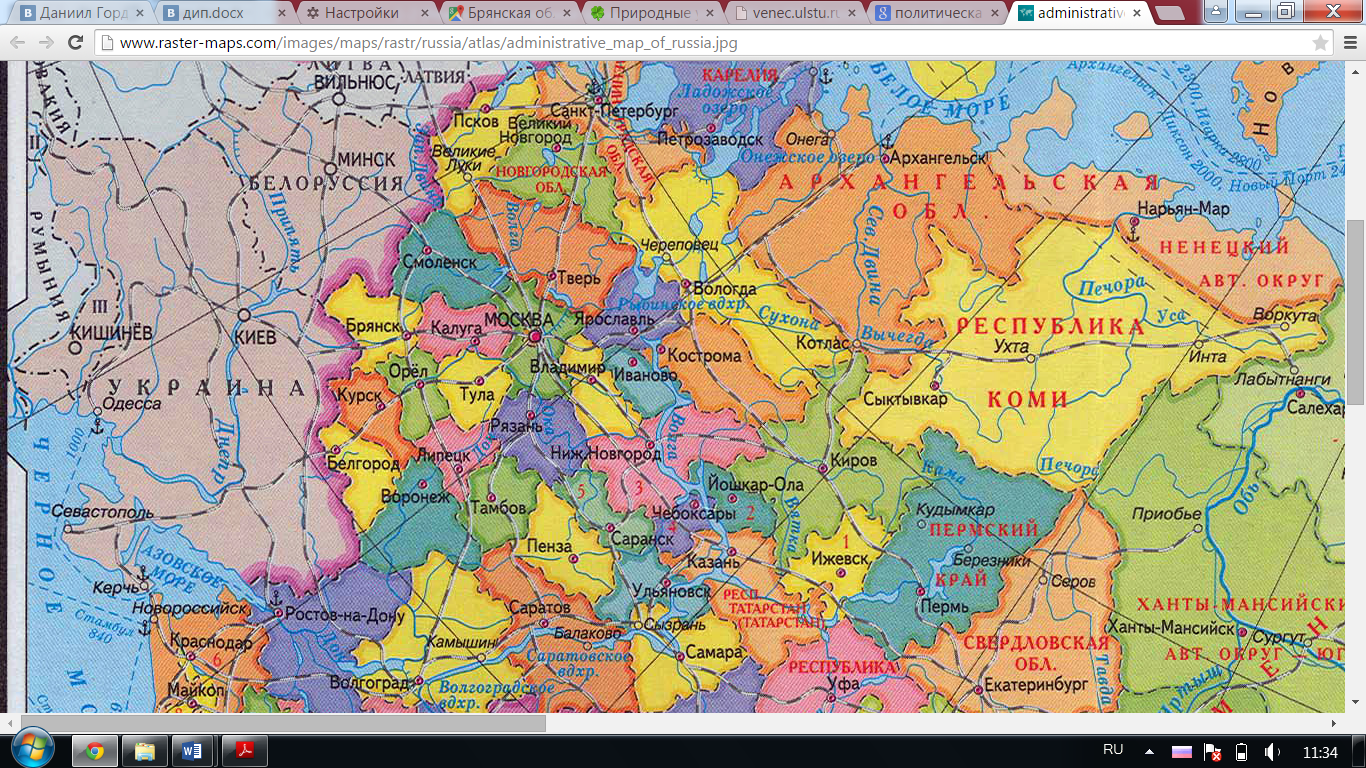Click the 11:34 system clock
Screen dimensions: 1366x768
coord(1320,752)
